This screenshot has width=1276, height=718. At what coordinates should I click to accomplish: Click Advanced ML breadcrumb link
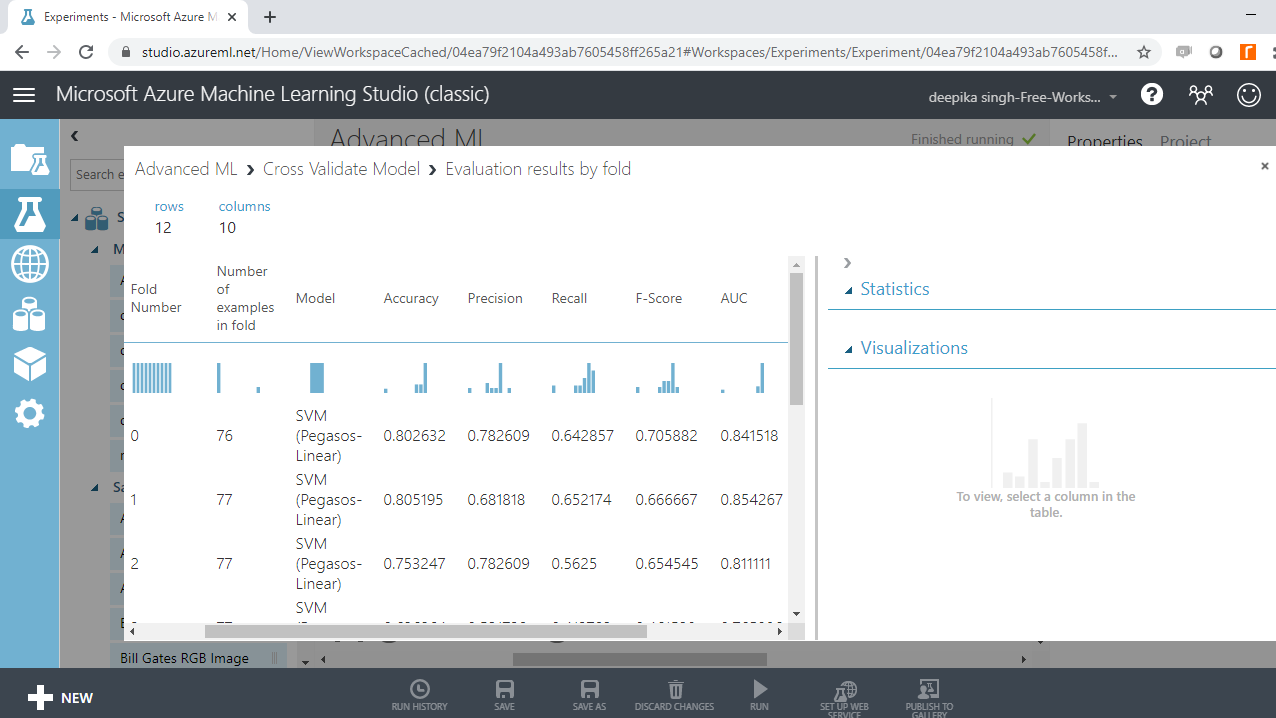click(x=186, y=169)
